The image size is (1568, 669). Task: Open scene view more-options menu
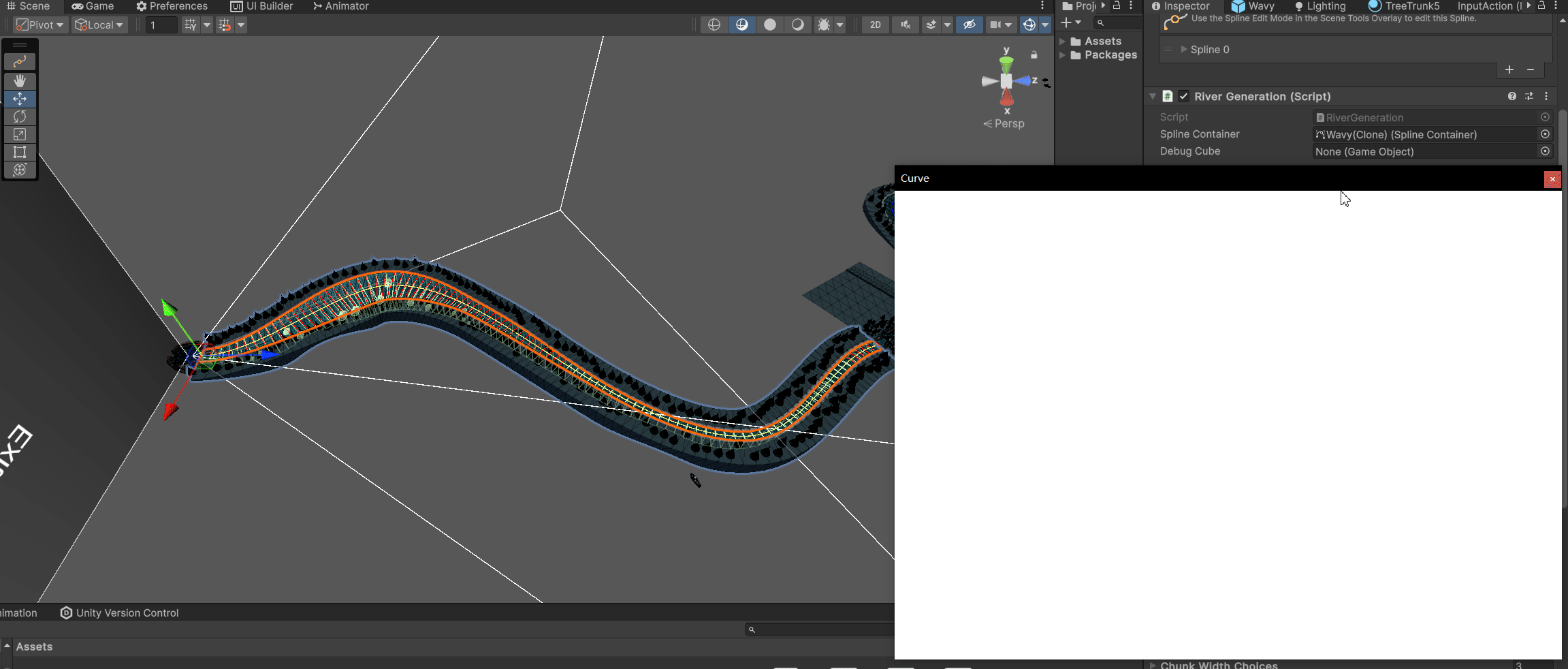(1042, 5)
